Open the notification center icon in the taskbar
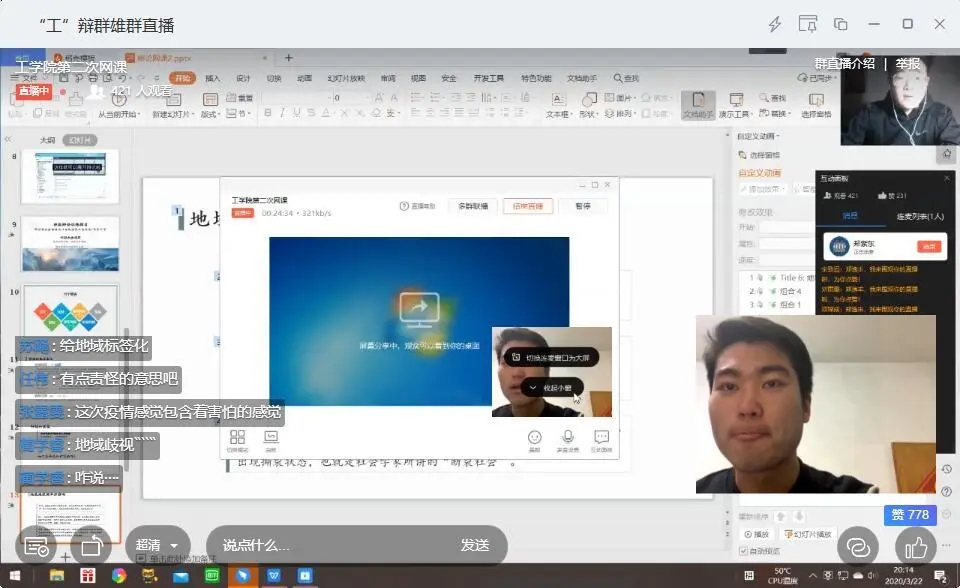The image size is (960, 588). click(x=940, y=576)
